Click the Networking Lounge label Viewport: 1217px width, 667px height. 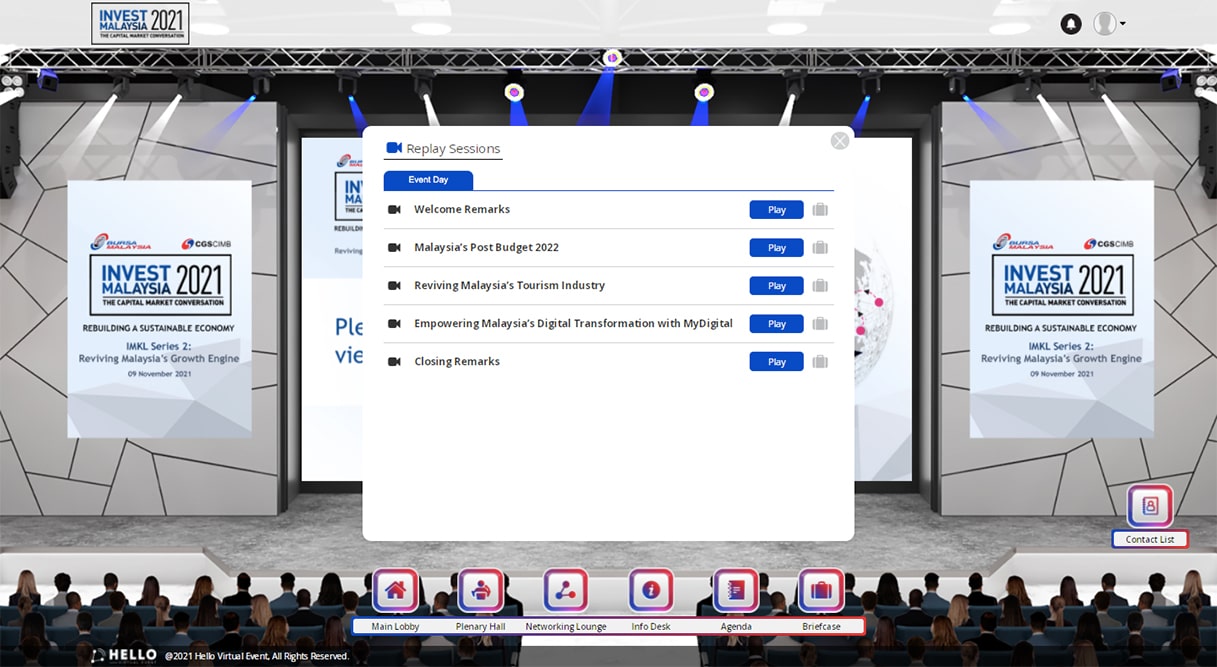566,627
